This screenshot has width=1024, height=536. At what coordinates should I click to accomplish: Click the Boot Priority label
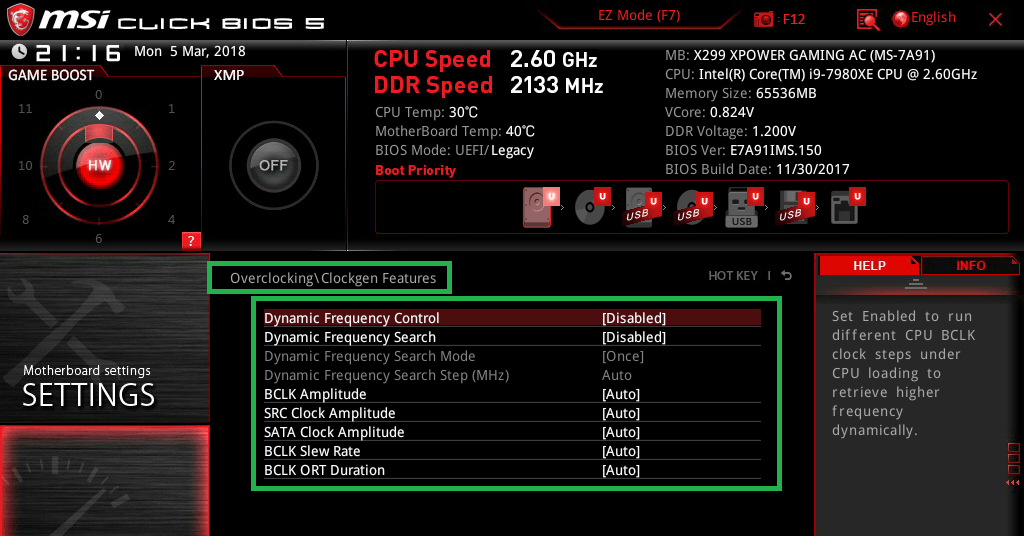(415, 170)
